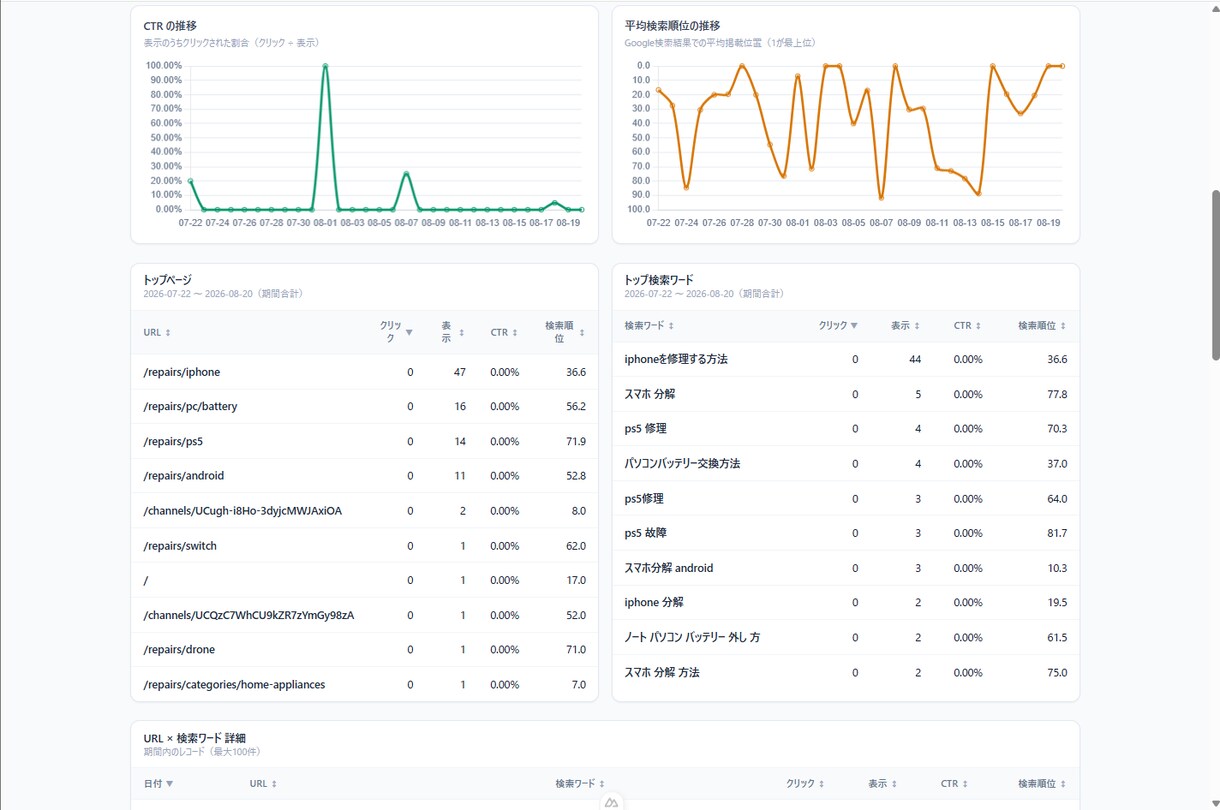1220x810 pixels.
Task: Click the /repairs/android URL row
Action: pyautogui.click(x=365, y=476)
